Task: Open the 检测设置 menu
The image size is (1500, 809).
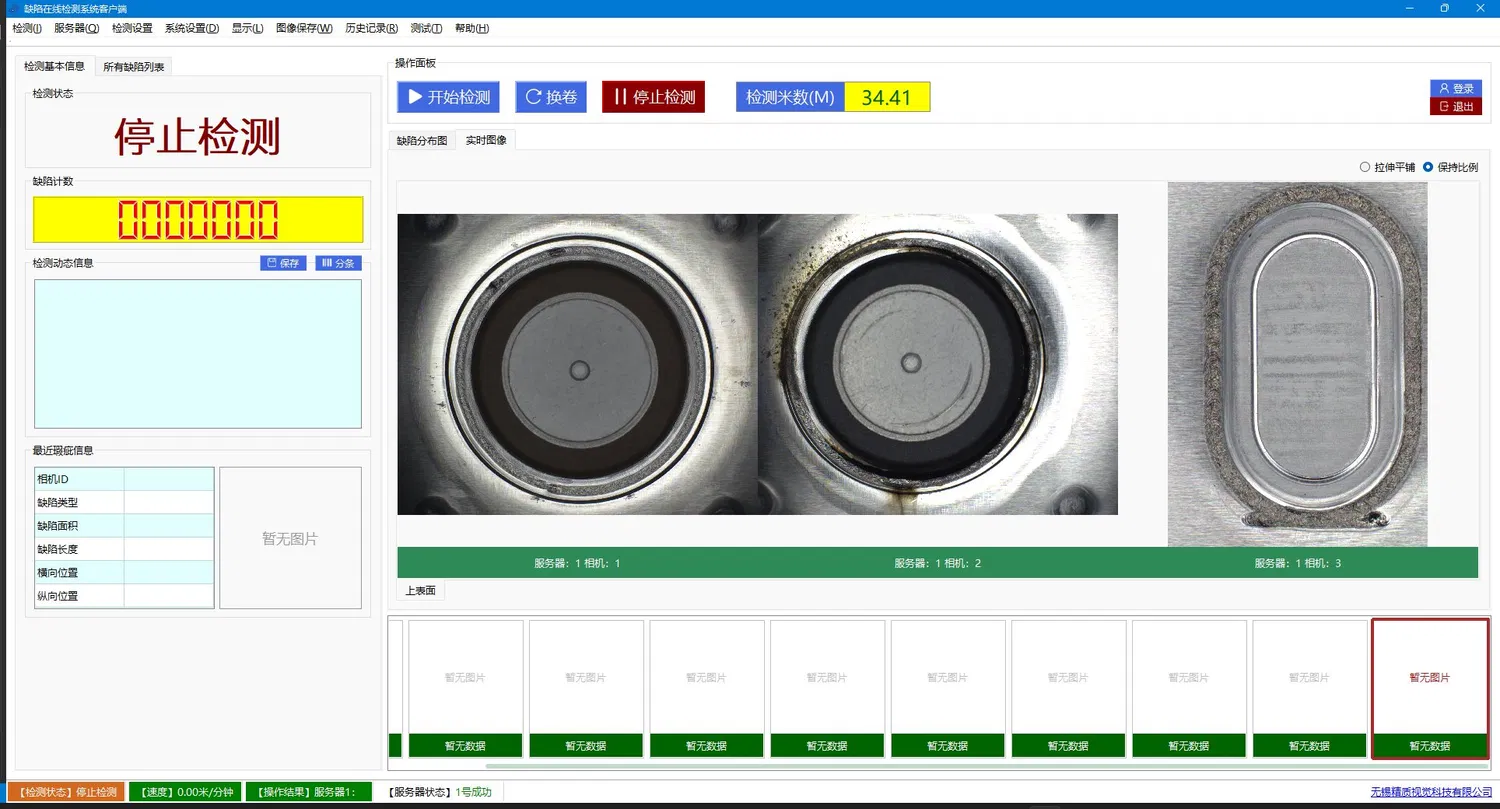Action: (x=132, y=28)
